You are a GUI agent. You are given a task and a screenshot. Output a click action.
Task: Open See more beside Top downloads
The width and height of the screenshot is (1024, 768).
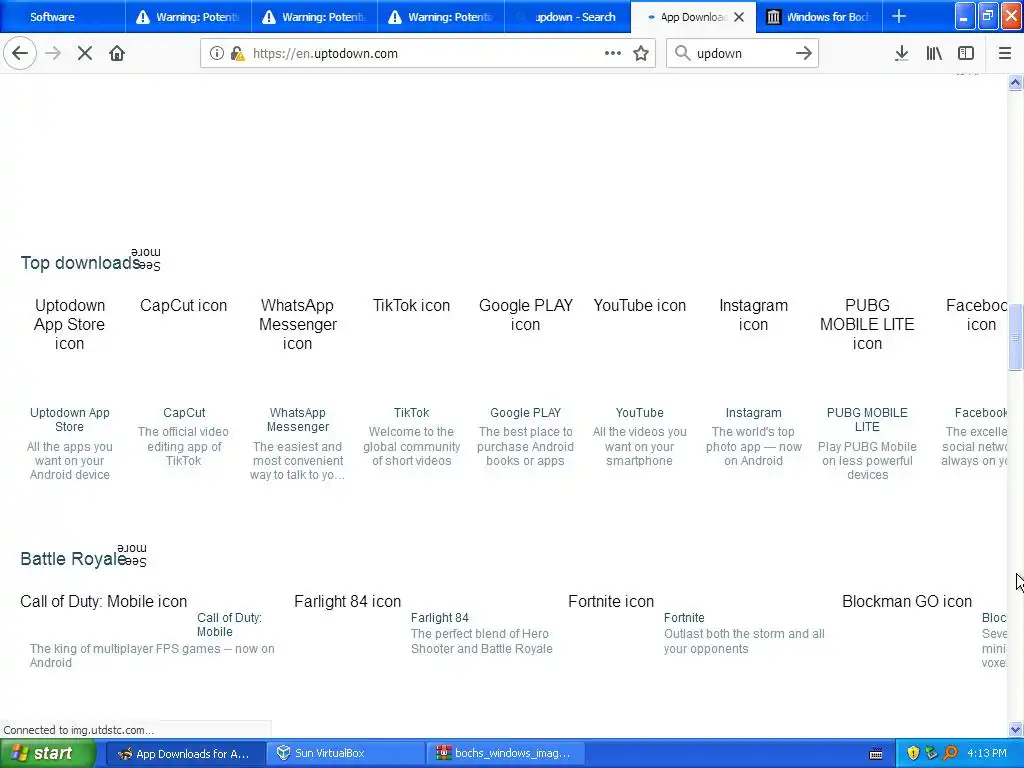tap(146, 259)
